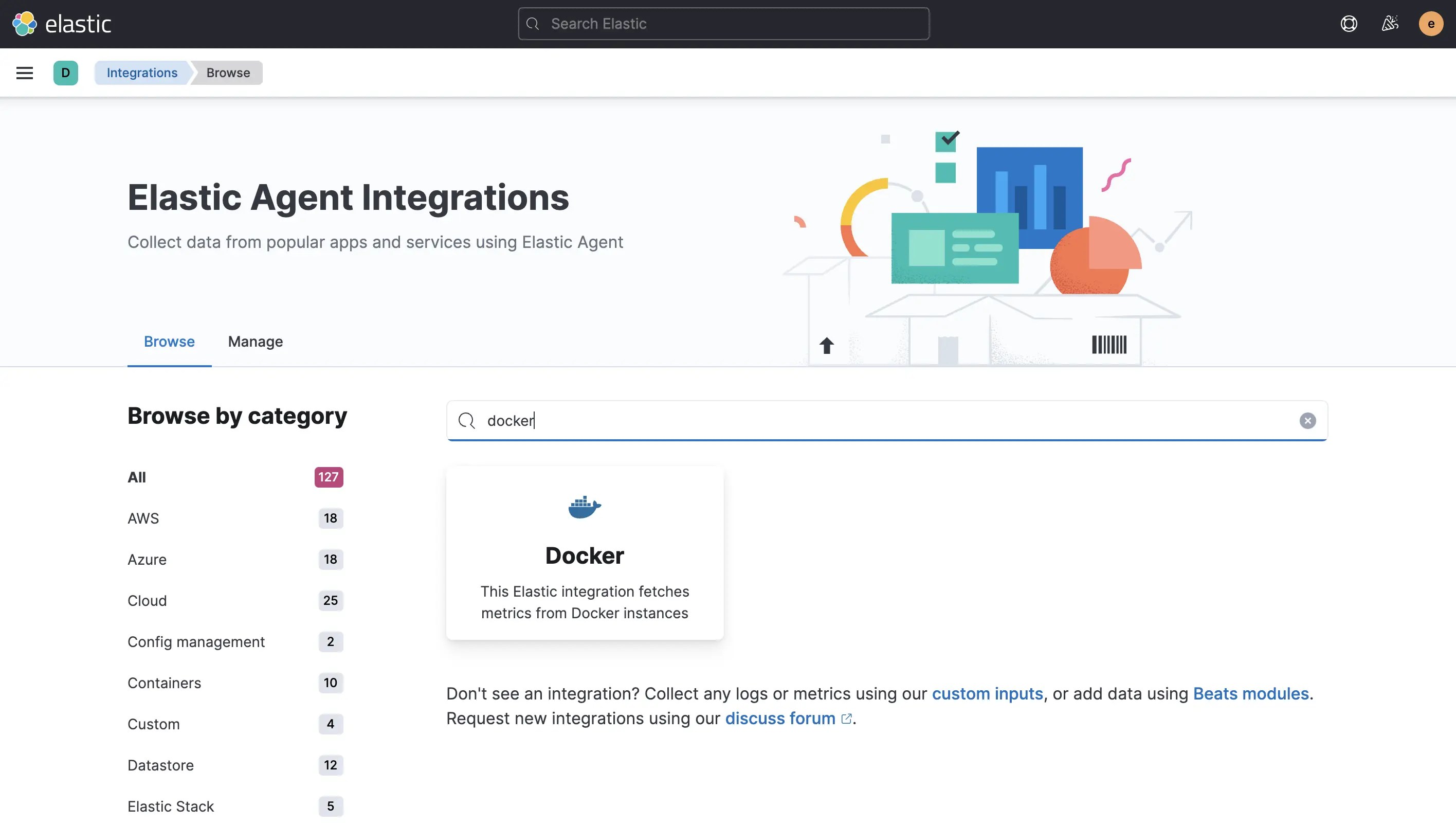1456x825 pixels.
Task: Click the Docker whale icon on the card
Action: point(585,506)
